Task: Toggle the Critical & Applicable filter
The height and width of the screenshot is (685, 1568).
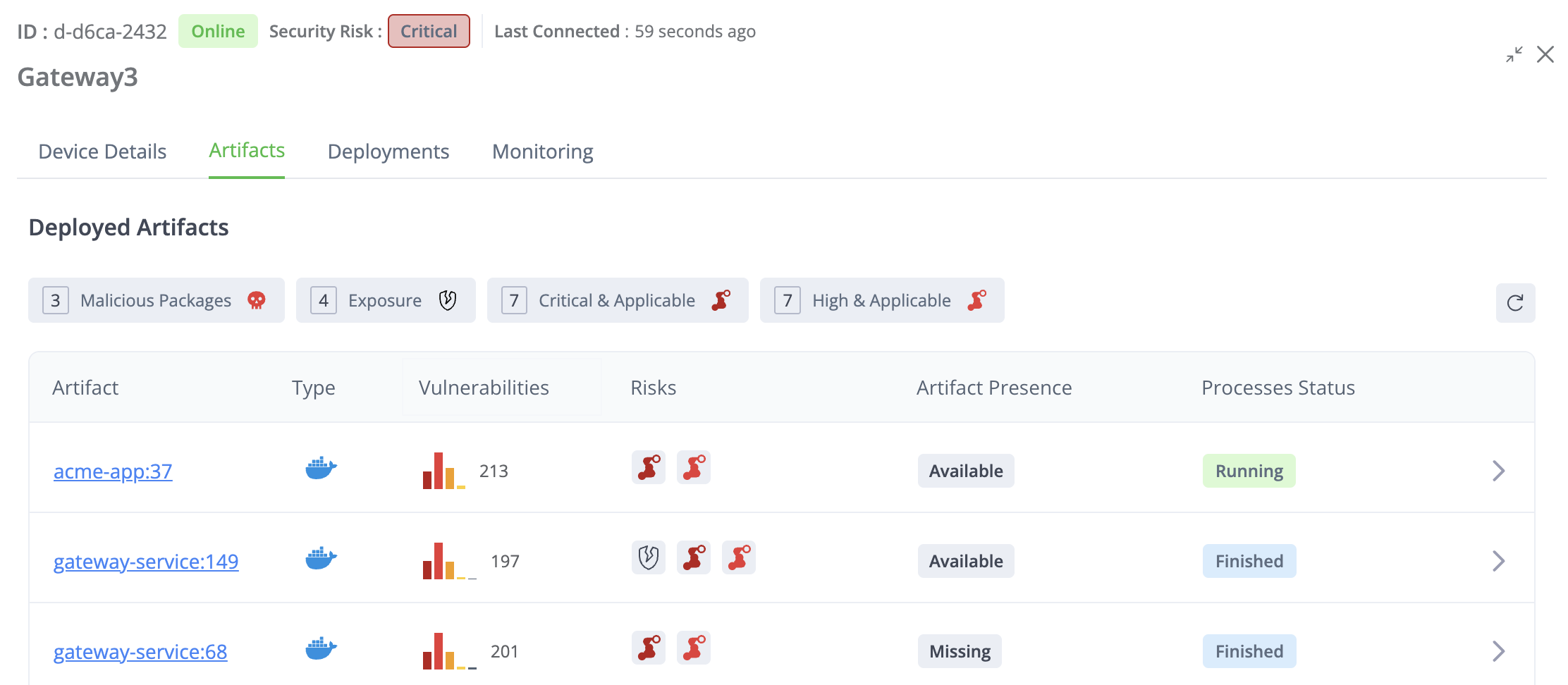Action: coord(617,301)
